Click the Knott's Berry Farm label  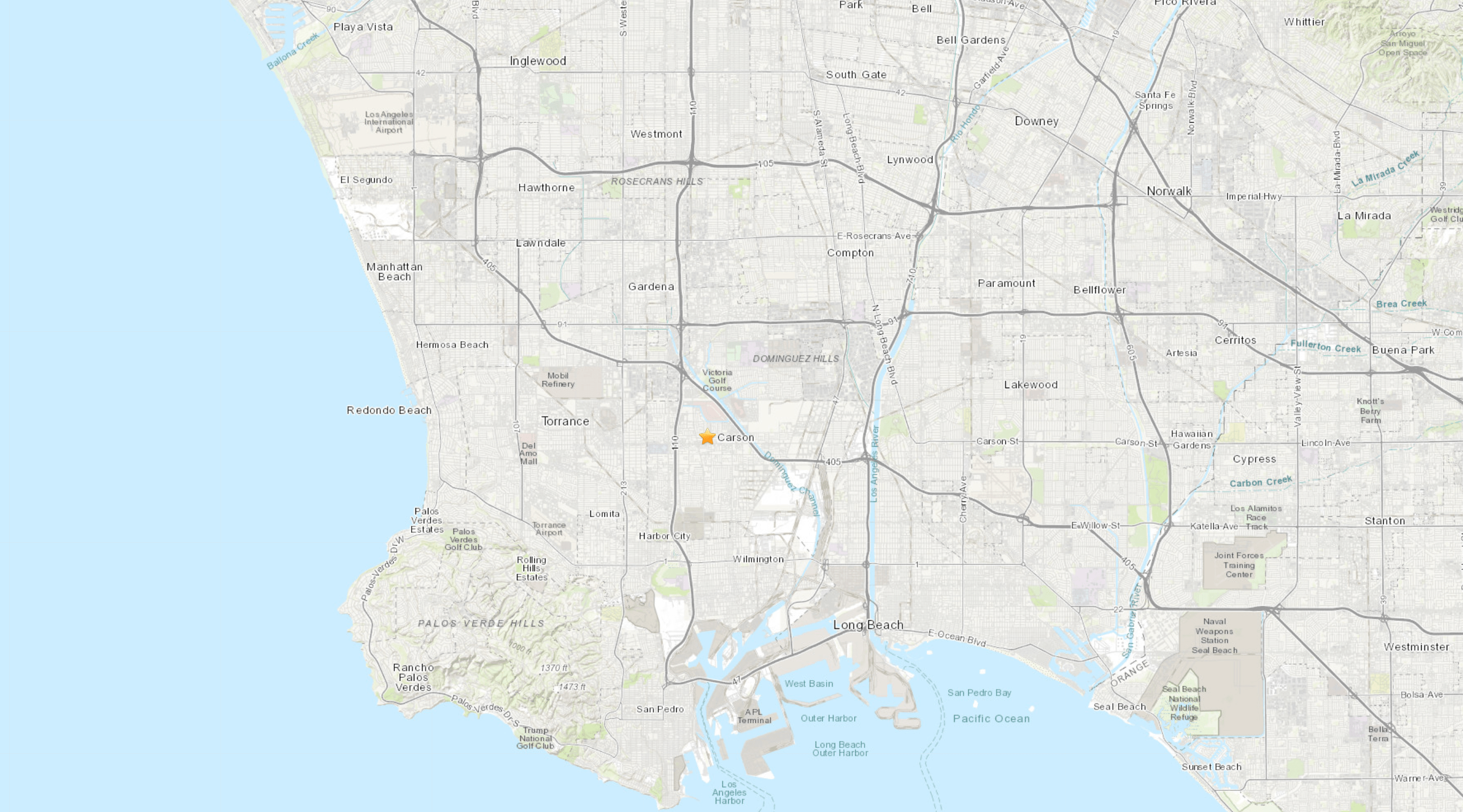pyautogui.click(x=1370, y=410)
